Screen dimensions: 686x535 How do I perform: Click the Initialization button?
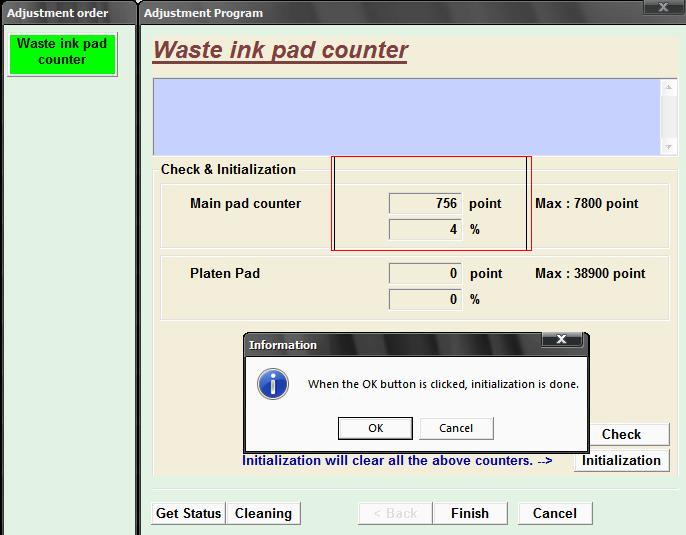click(x=621, y=460)
